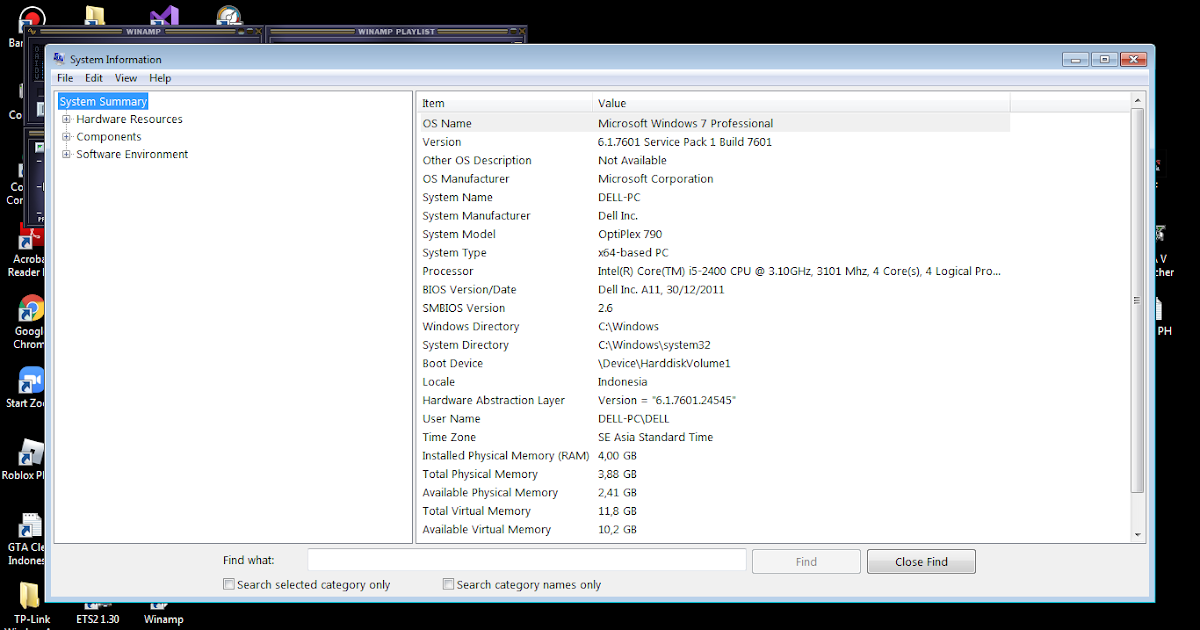Open the View menu
Image resolution: width=1200 pixels, height=630 pixels.
(x=125, y=77)
